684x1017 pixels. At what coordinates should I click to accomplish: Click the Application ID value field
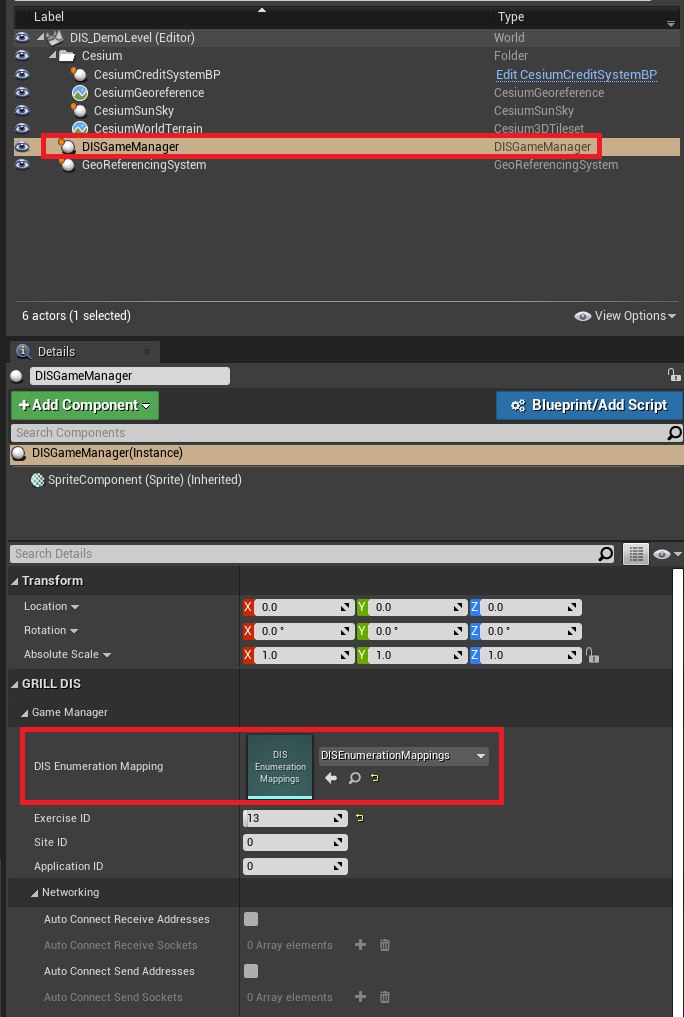(x=295, y=867)
